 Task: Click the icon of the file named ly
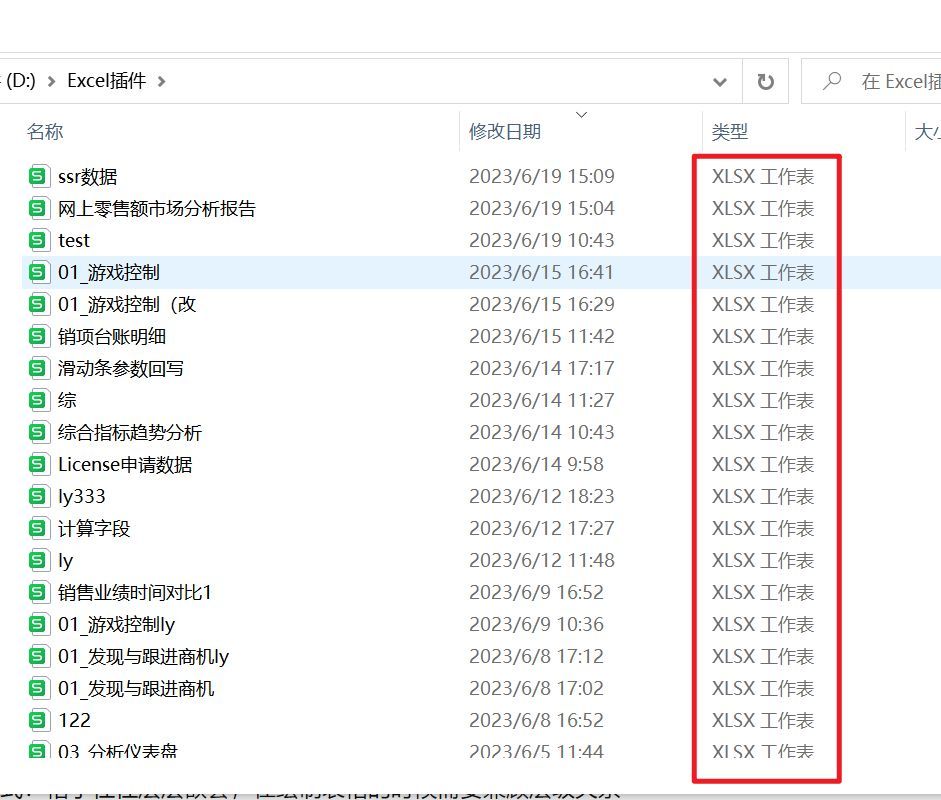38,560
